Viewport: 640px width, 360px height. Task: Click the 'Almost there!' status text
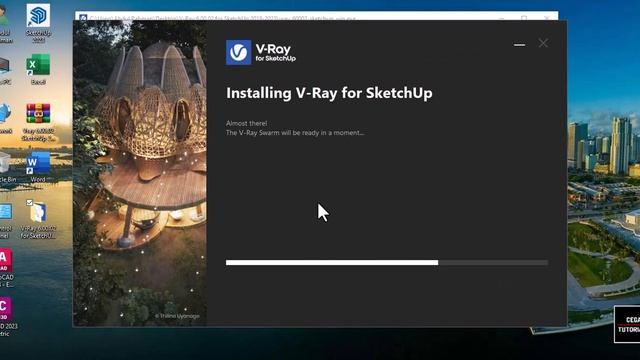pos(247,123)
